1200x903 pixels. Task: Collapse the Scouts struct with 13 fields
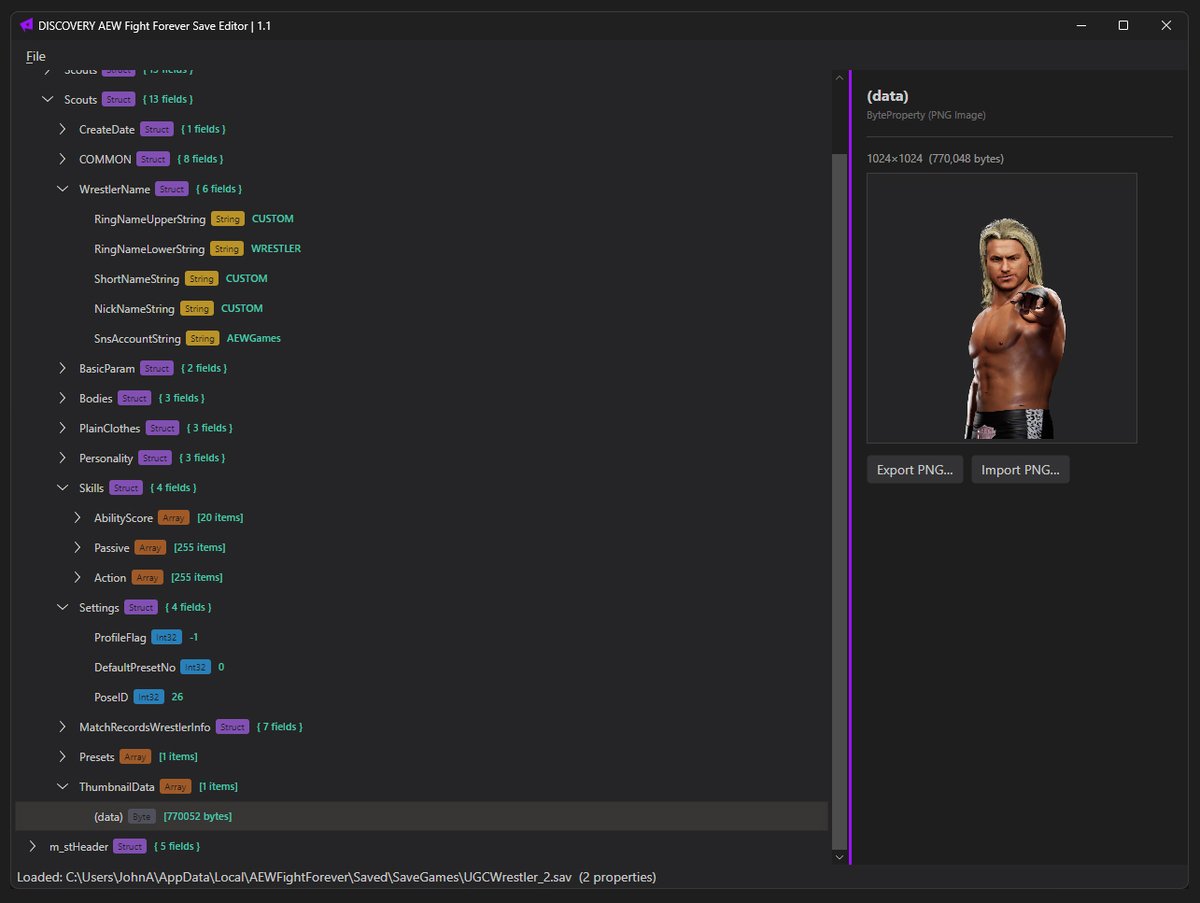(x=47, y=100)
